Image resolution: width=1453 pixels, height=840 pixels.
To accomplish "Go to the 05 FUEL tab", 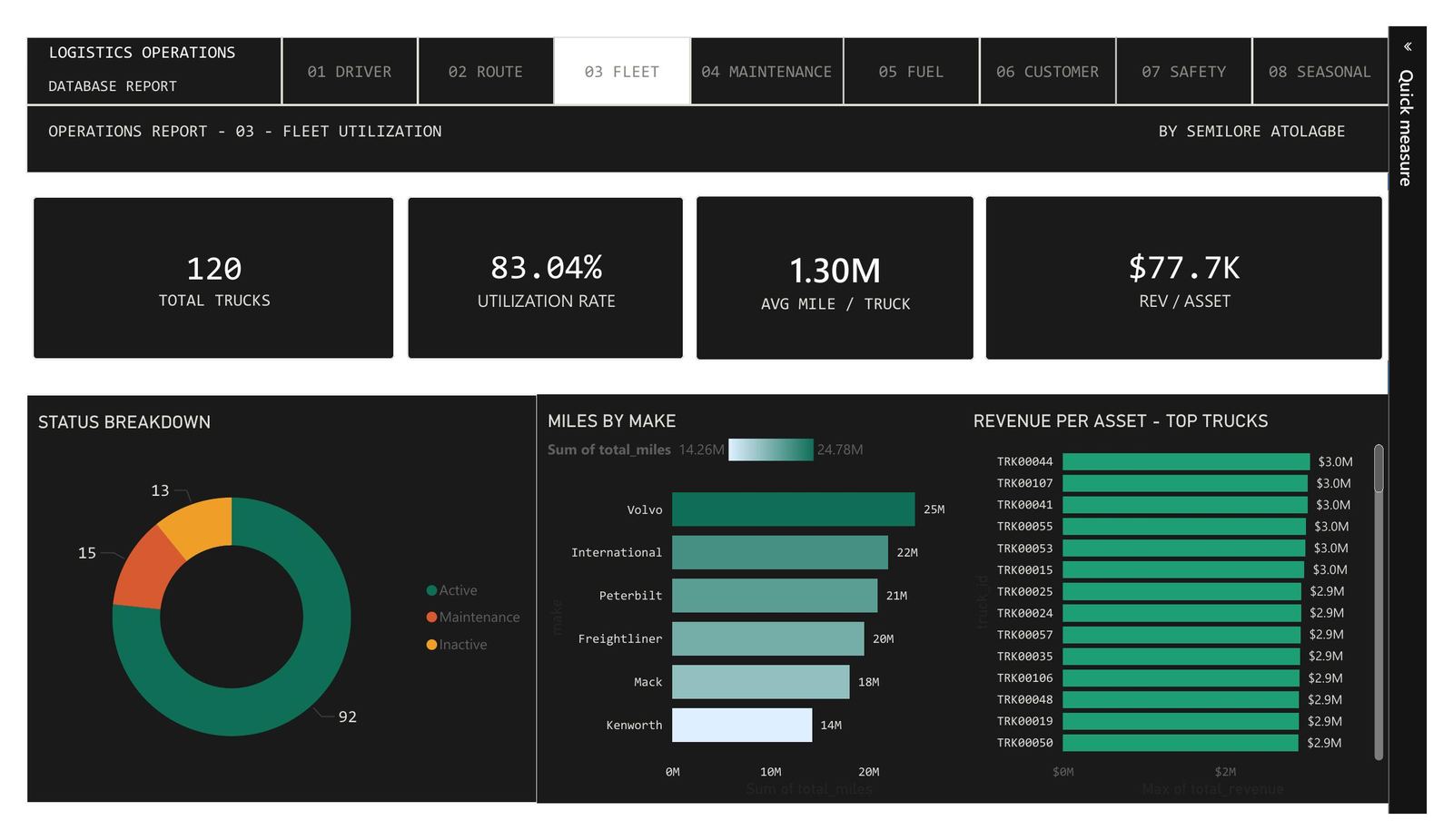I will (x=911, y=72).
